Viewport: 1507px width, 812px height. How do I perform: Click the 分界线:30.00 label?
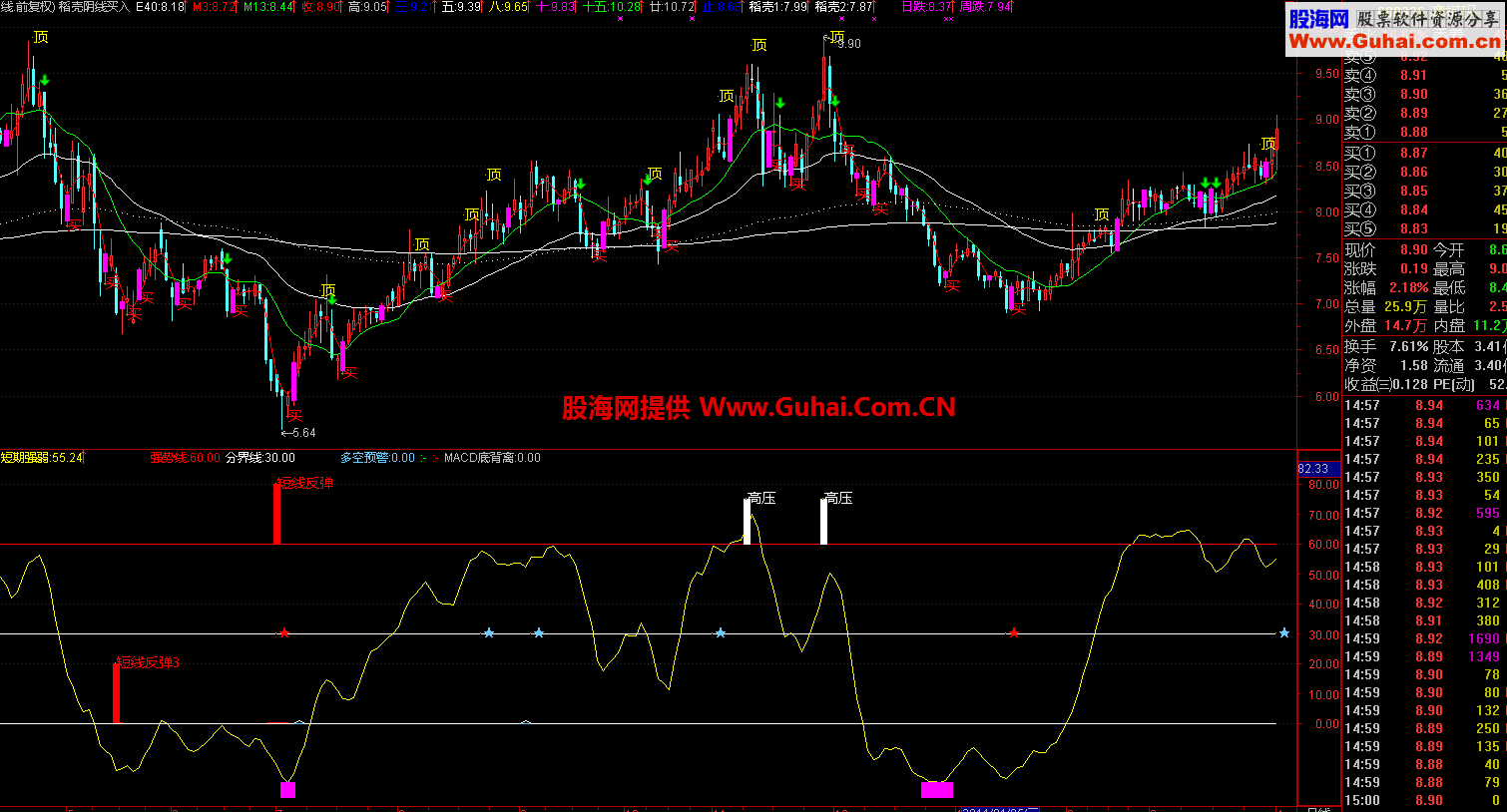coord(260,458)
